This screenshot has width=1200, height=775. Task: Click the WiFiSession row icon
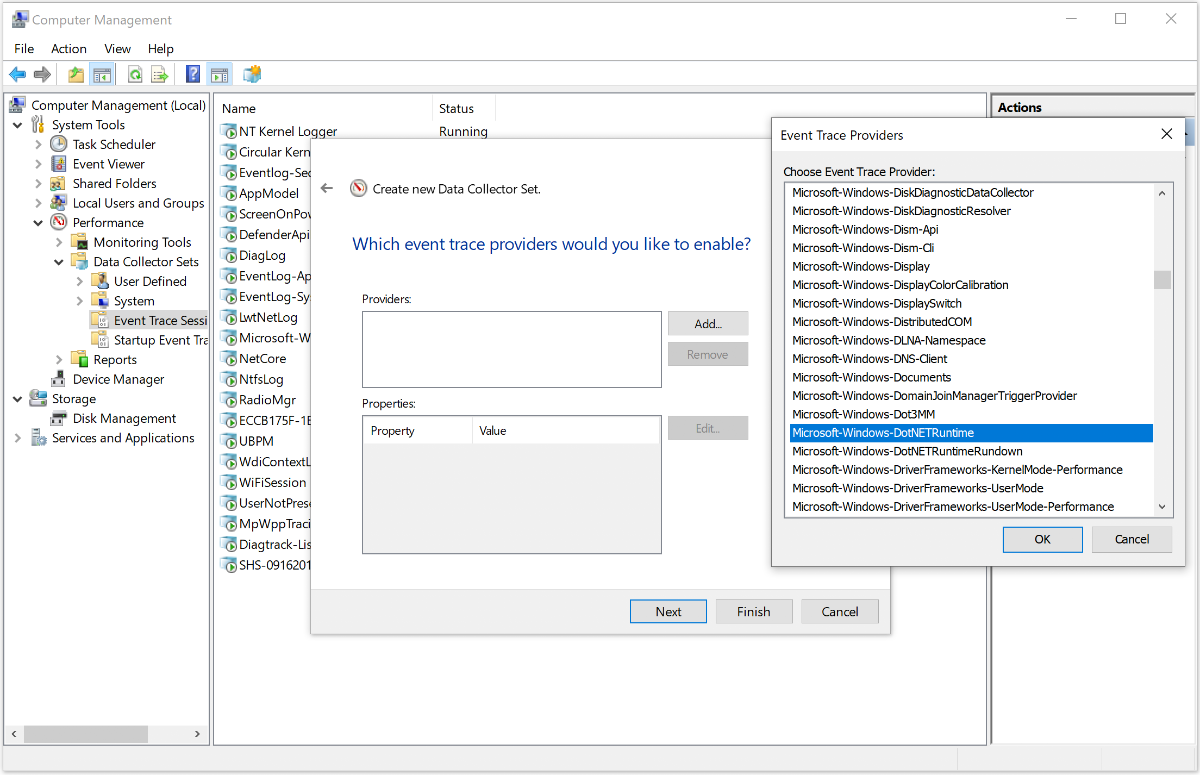click(228, 482)
